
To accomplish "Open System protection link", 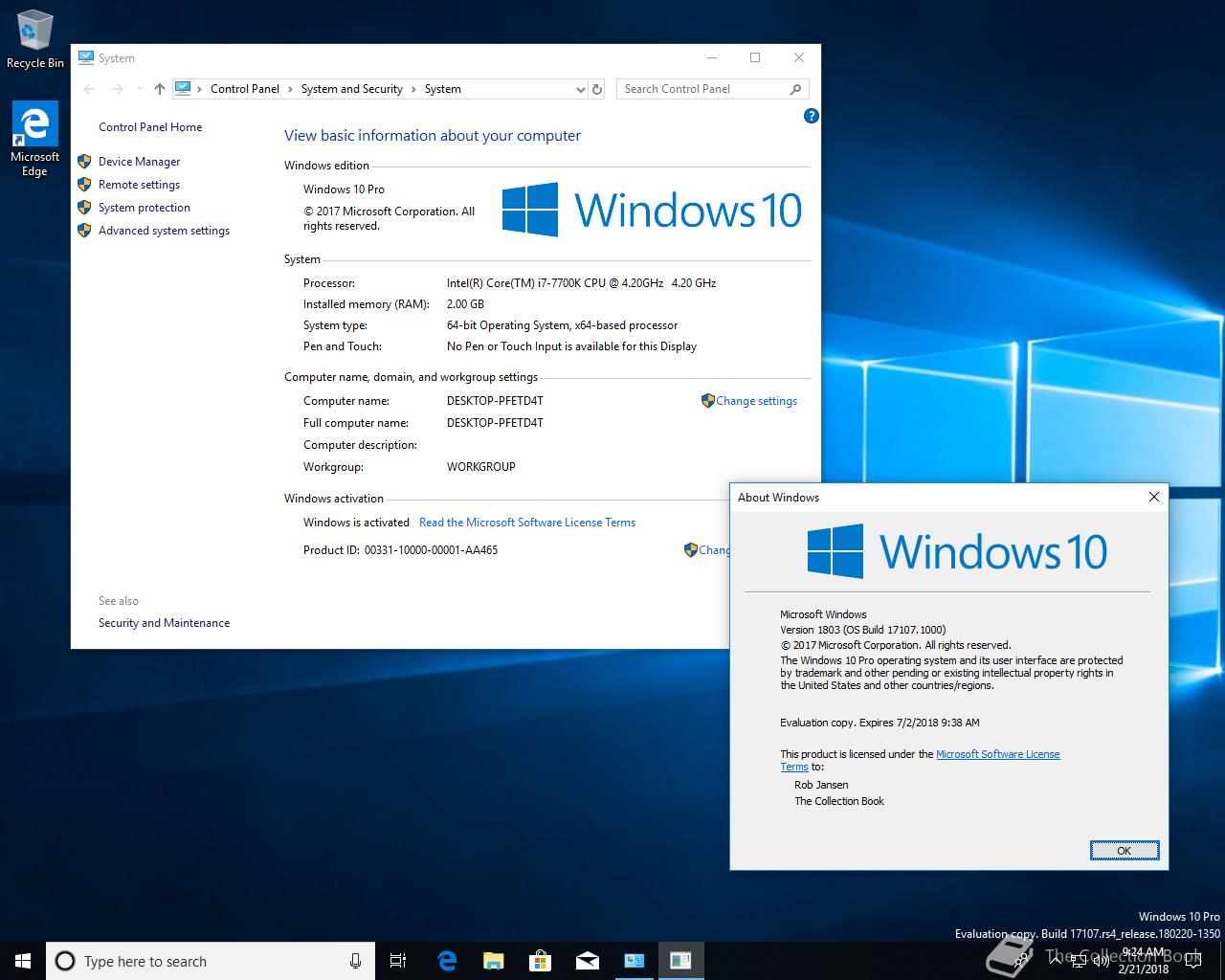I will click(144, 208).
